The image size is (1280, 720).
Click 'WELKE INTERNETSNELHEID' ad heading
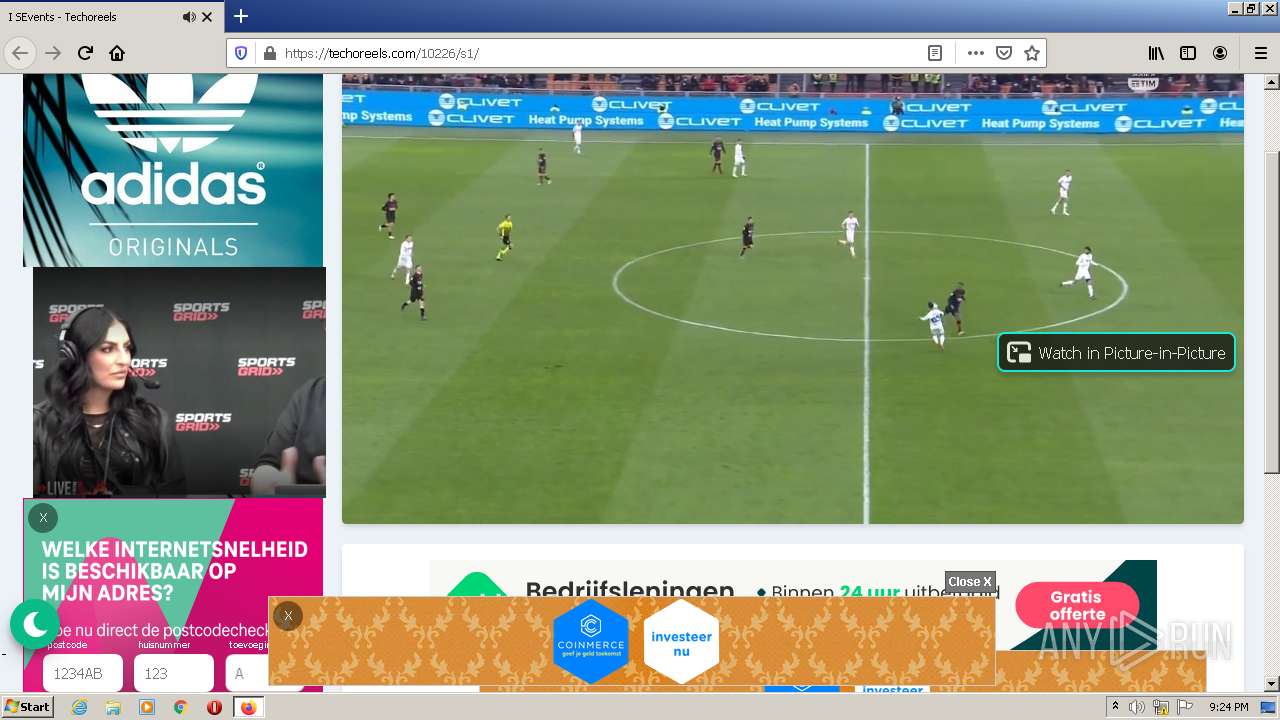coord(175,549)
